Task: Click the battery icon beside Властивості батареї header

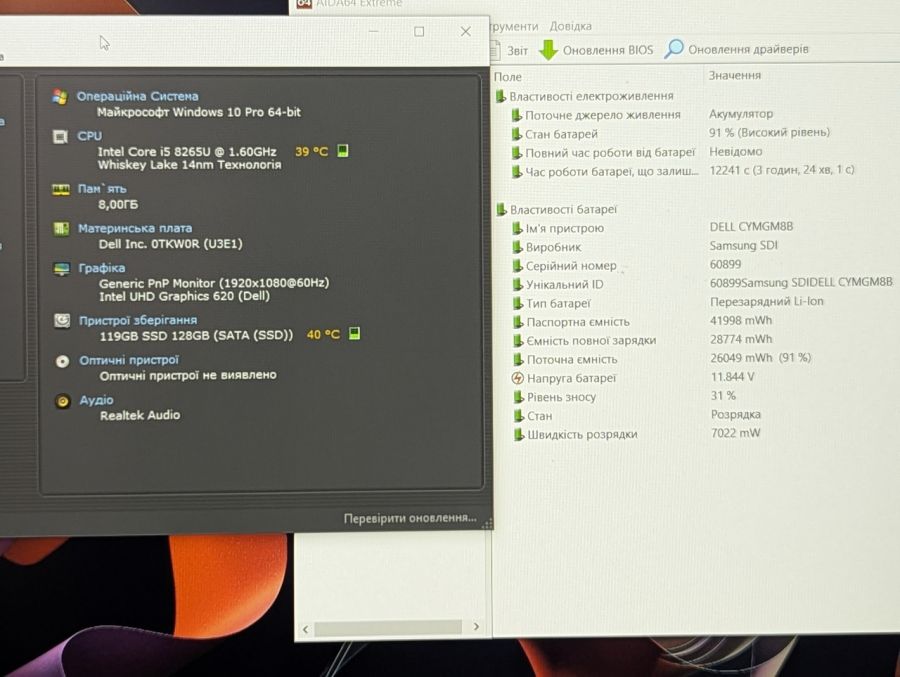Action: click(502, 210)
